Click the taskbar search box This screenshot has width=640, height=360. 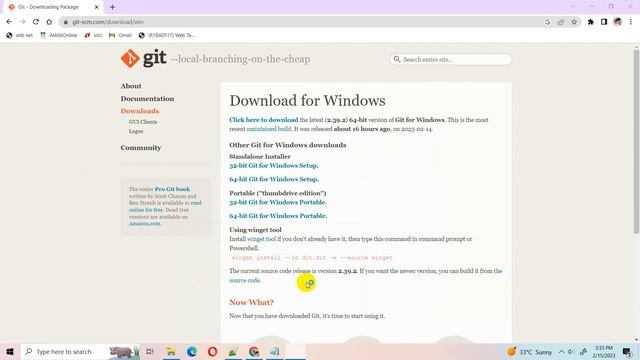80,352
